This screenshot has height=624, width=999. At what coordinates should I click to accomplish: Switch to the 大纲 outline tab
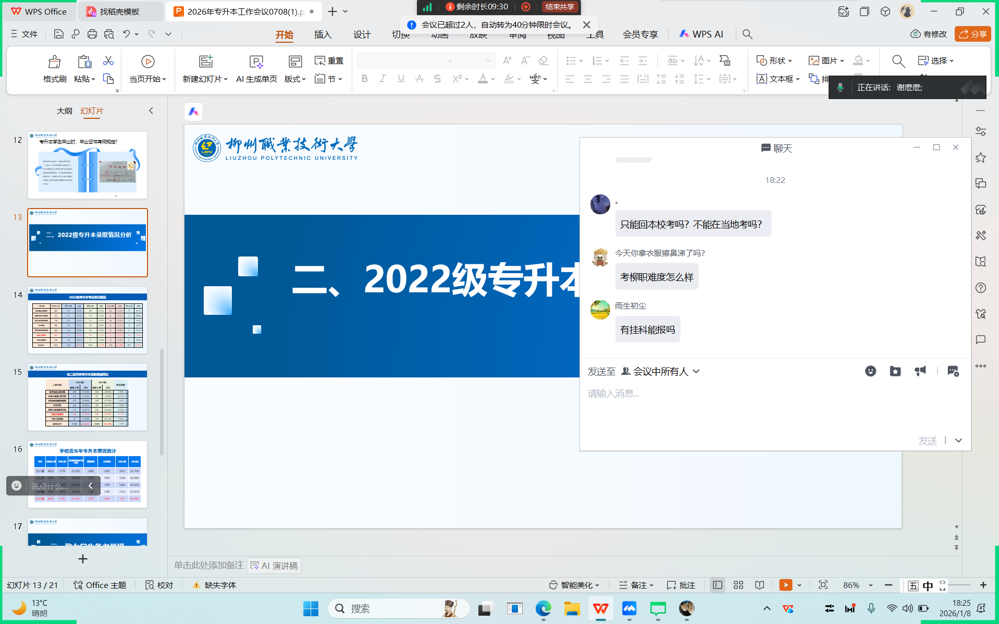(x=64, y=111)
